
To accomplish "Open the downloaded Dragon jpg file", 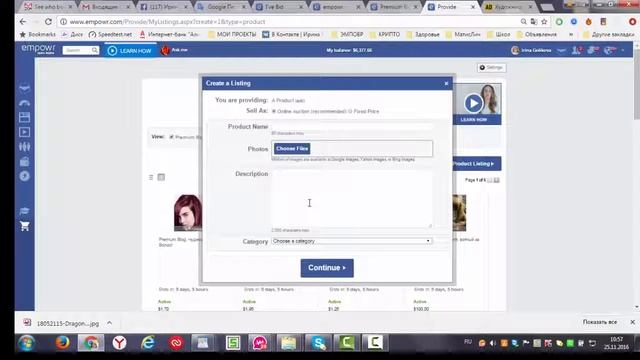I will 61,323.
